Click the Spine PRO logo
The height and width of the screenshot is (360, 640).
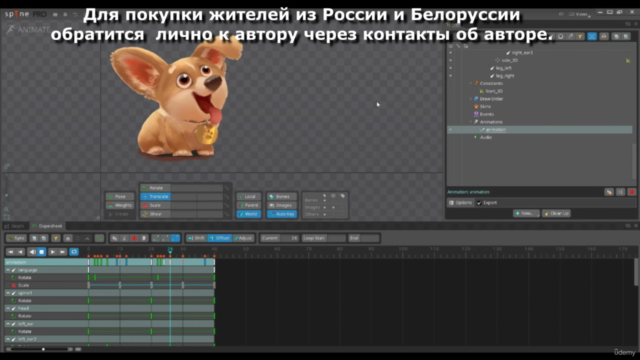[x=25, y=14]
